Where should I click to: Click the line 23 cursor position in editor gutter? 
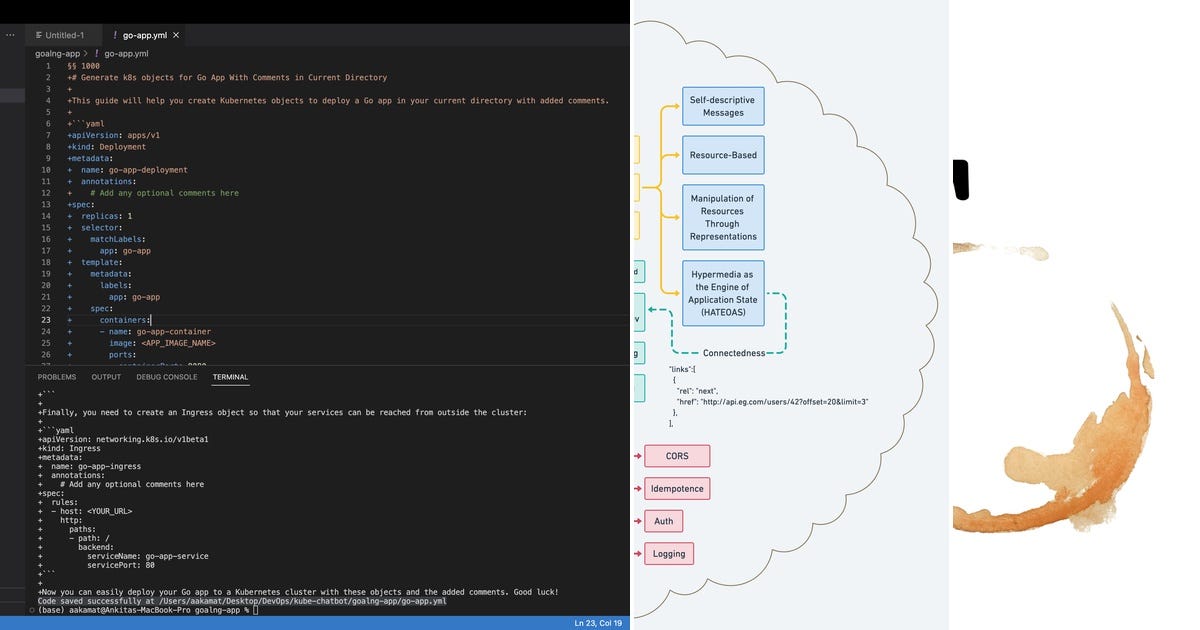coord(47,319)
